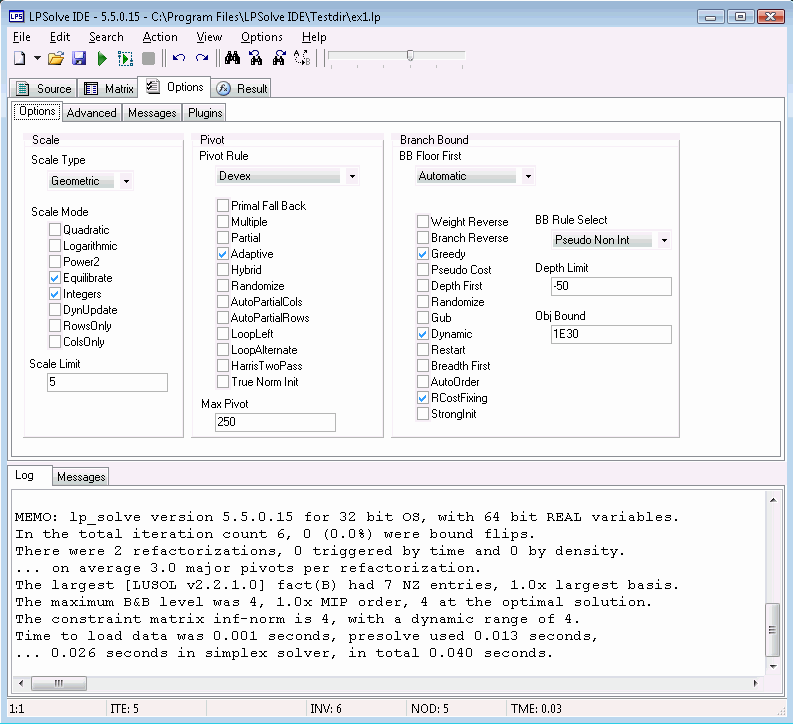Open the Messages tab beside Log
Viewport: 793px width, 724px height.
pyautogui.click(x=81, y=477)
